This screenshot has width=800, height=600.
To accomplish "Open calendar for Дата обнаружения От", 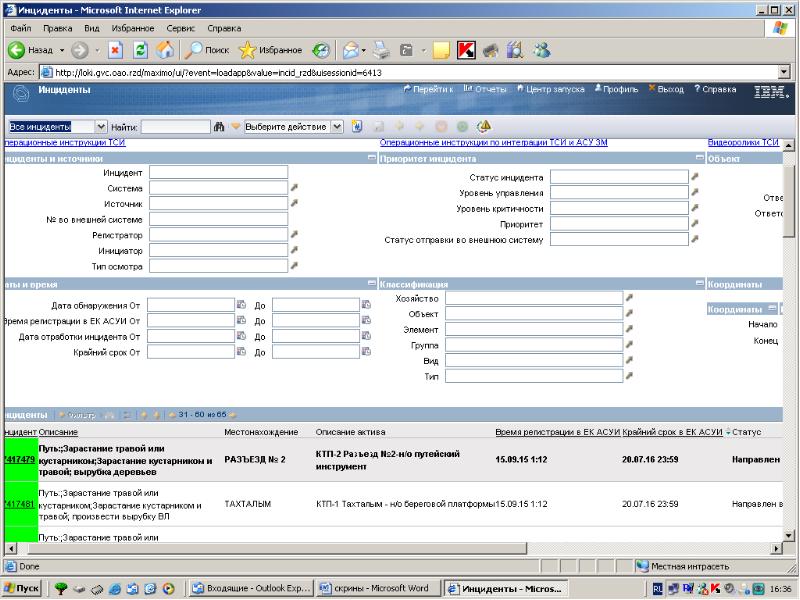I will pos(241,305).
